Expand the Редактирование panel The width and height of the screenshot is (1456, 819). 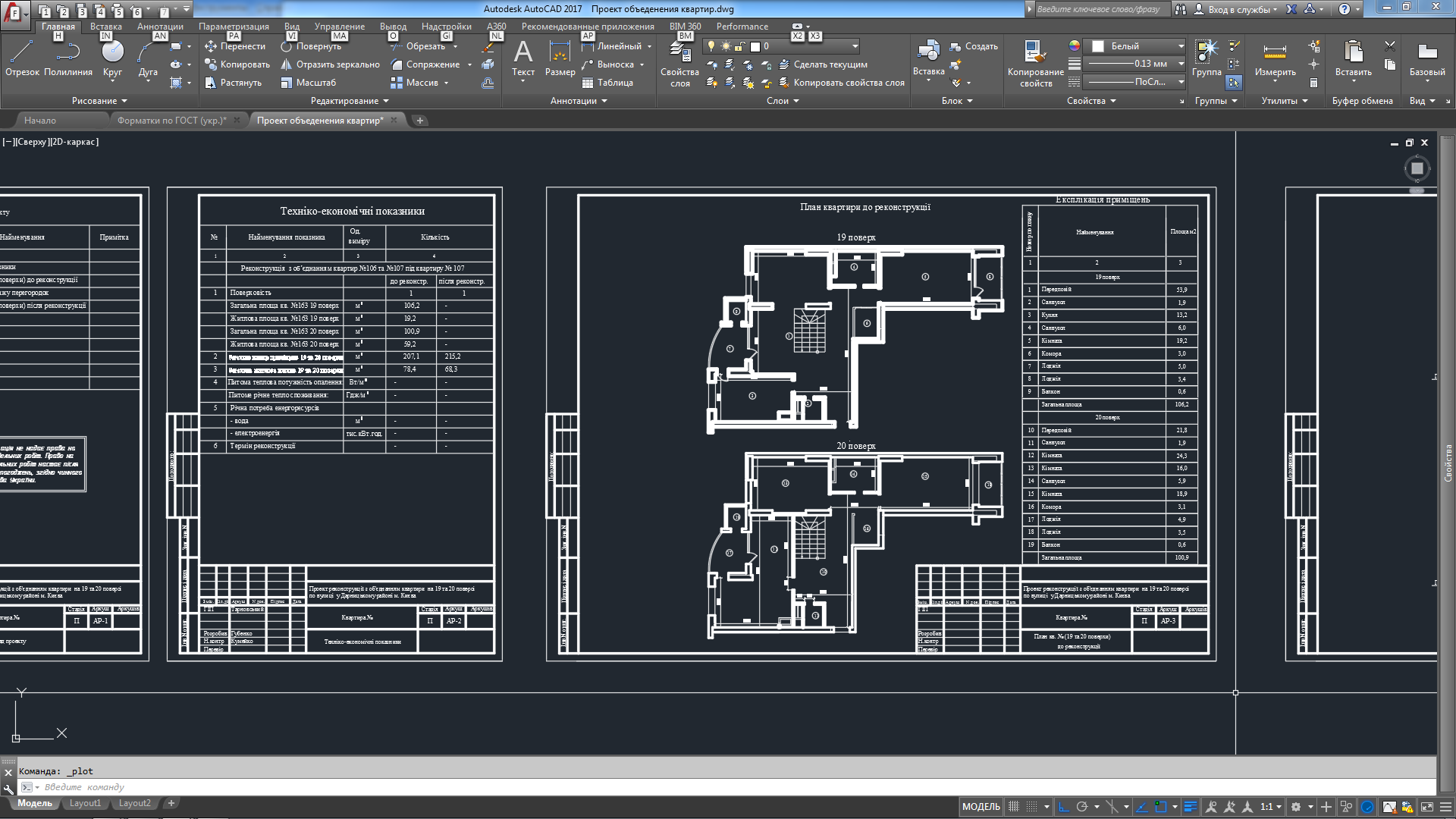coord(350,101)
